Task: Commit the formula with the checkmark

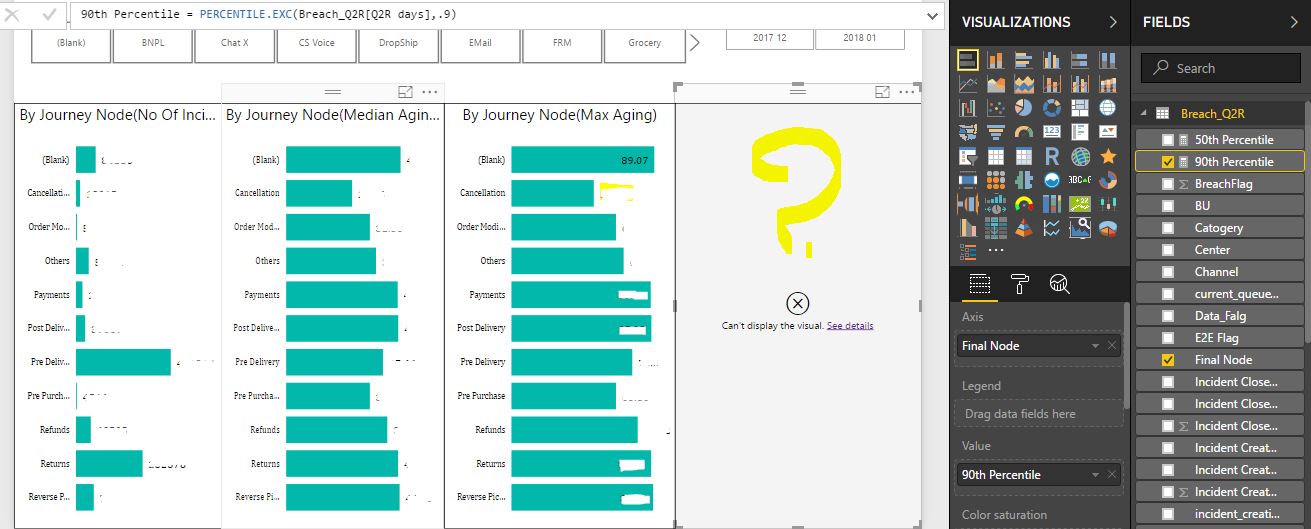Action: (x=48, y=15)
